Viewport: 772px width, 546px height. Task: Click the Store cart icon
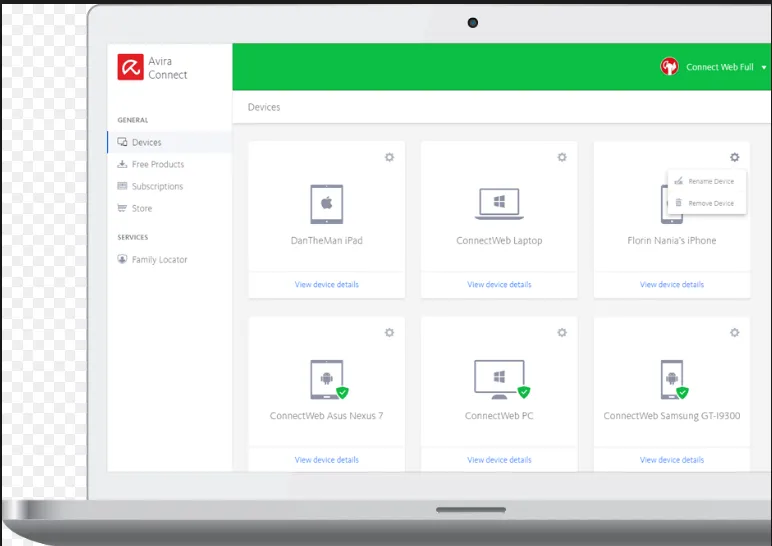[122, 208]
